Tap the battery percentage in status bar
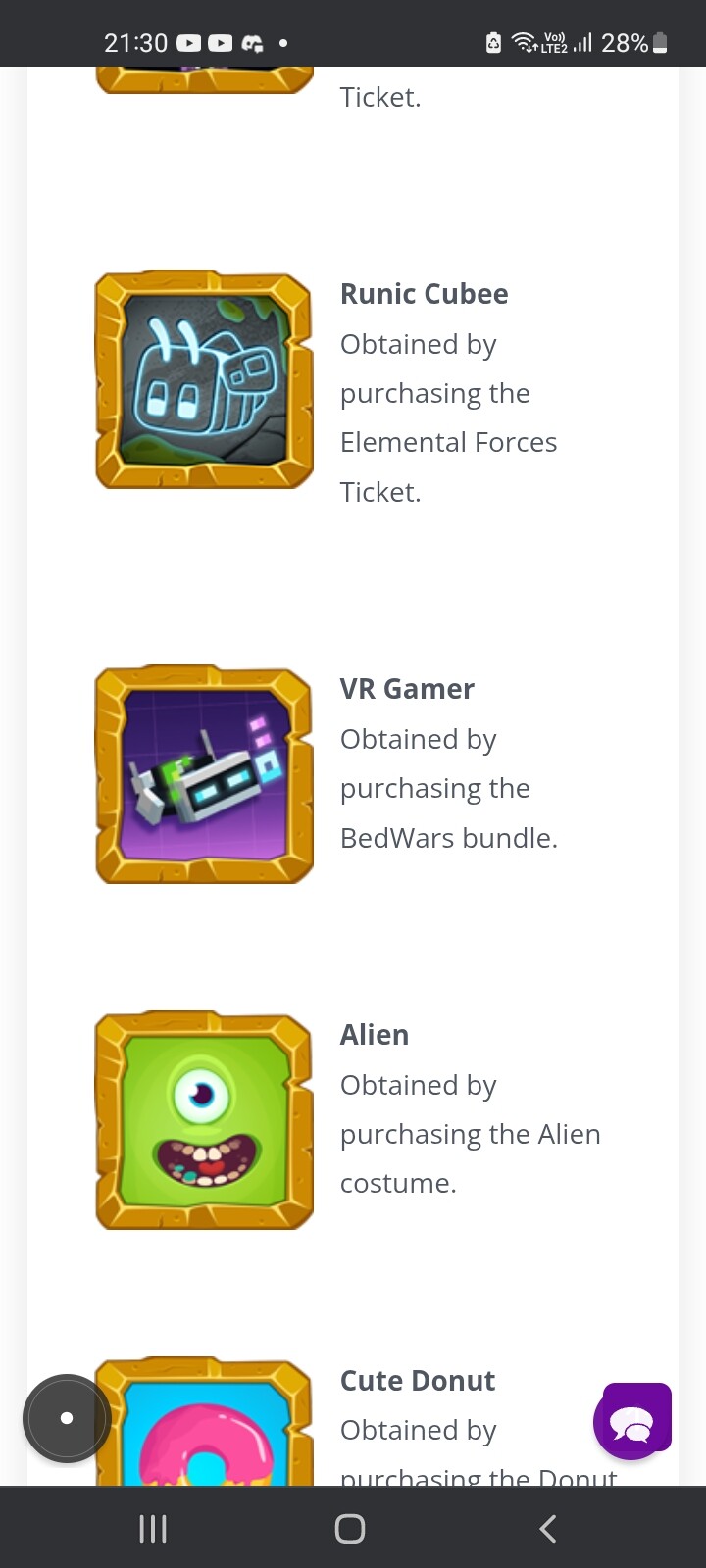 pos(625,43)
